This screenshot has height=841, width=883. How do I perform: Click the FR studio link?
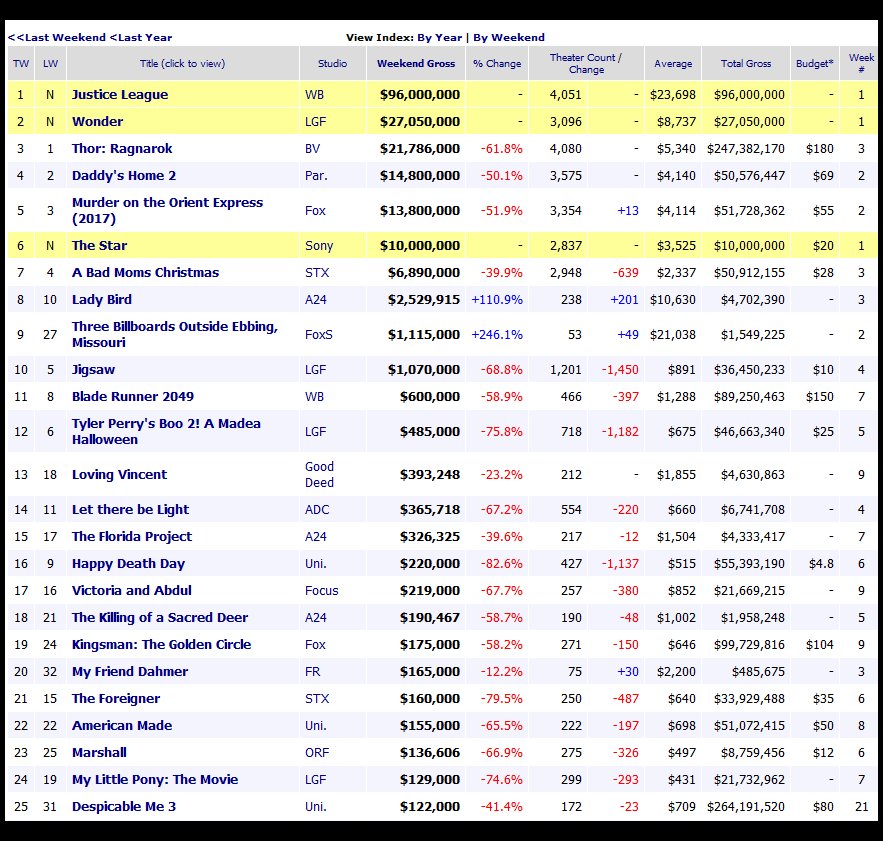tap(313, 671)
